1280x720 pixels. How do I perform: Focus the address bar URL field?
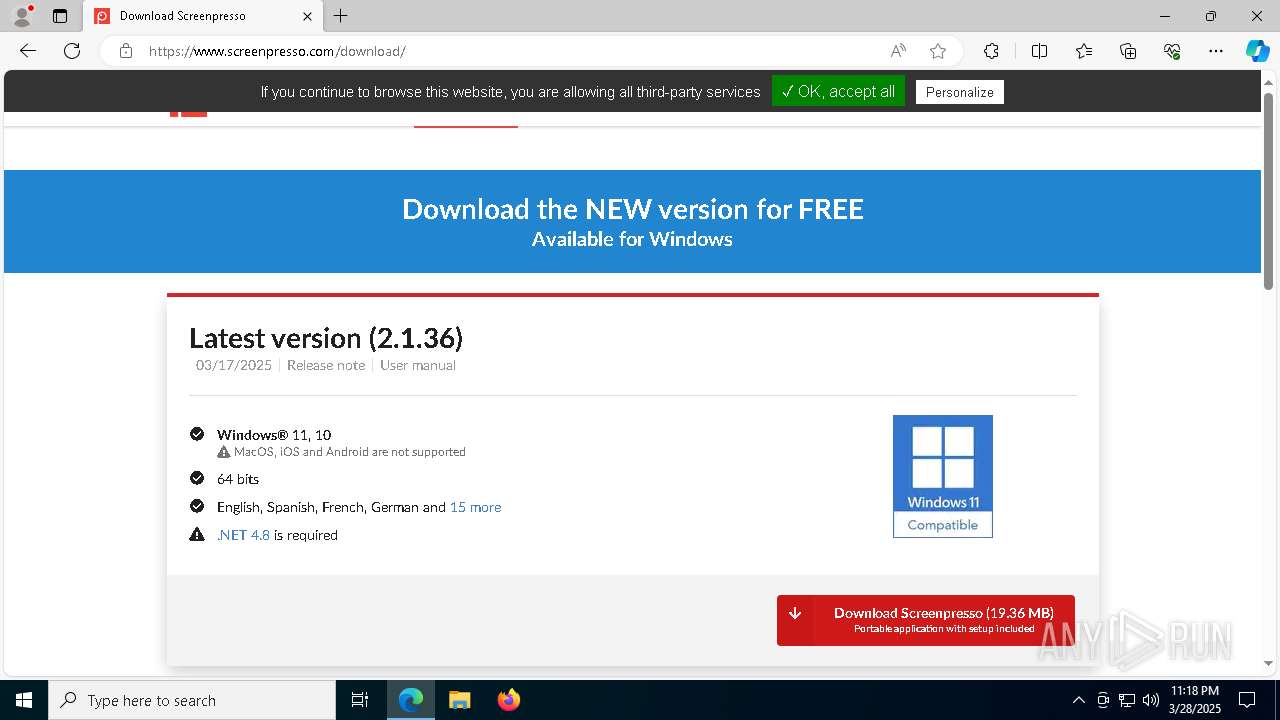click(x=510, y=51)
